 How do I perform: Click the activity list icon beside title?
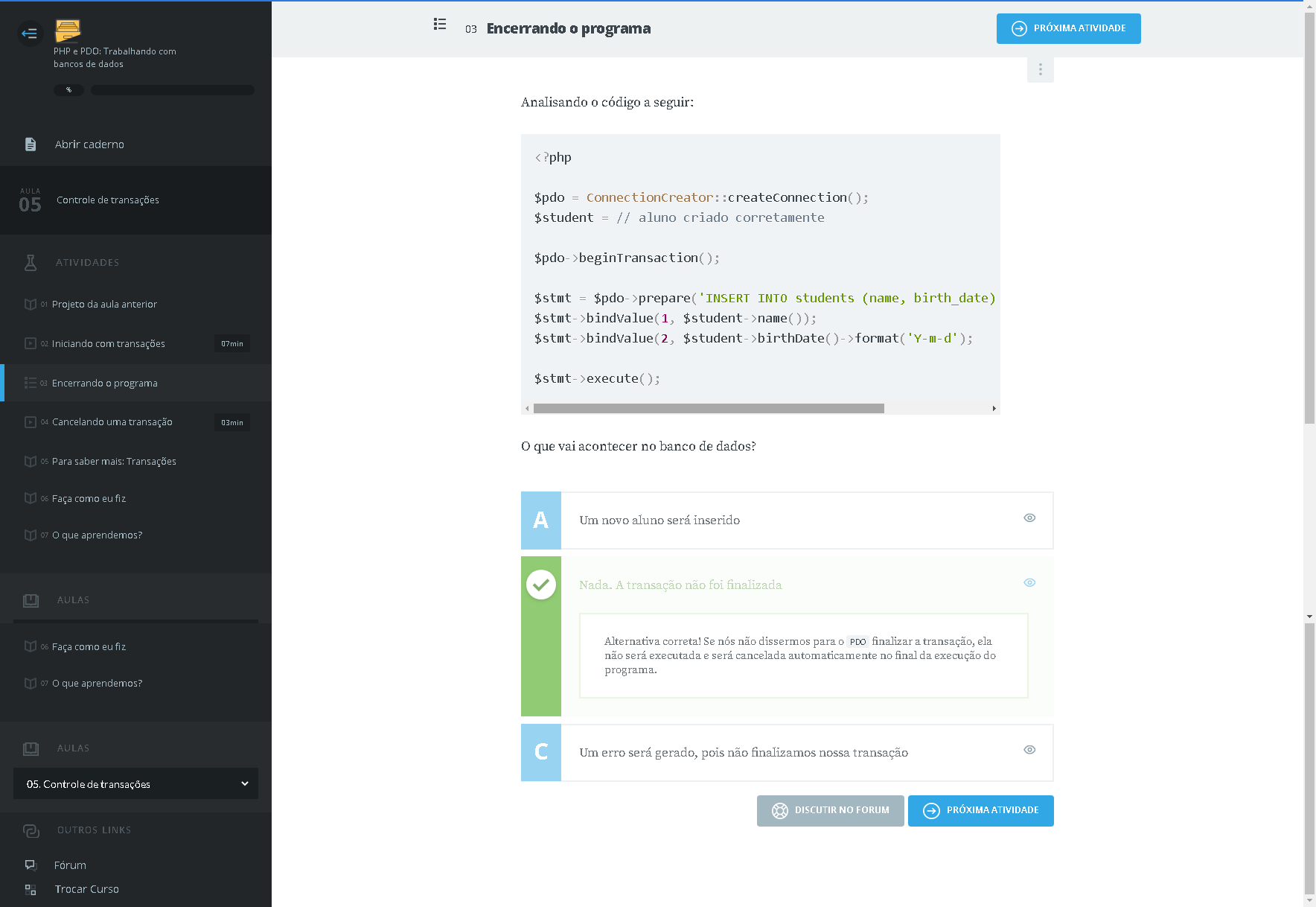(440, 25)
